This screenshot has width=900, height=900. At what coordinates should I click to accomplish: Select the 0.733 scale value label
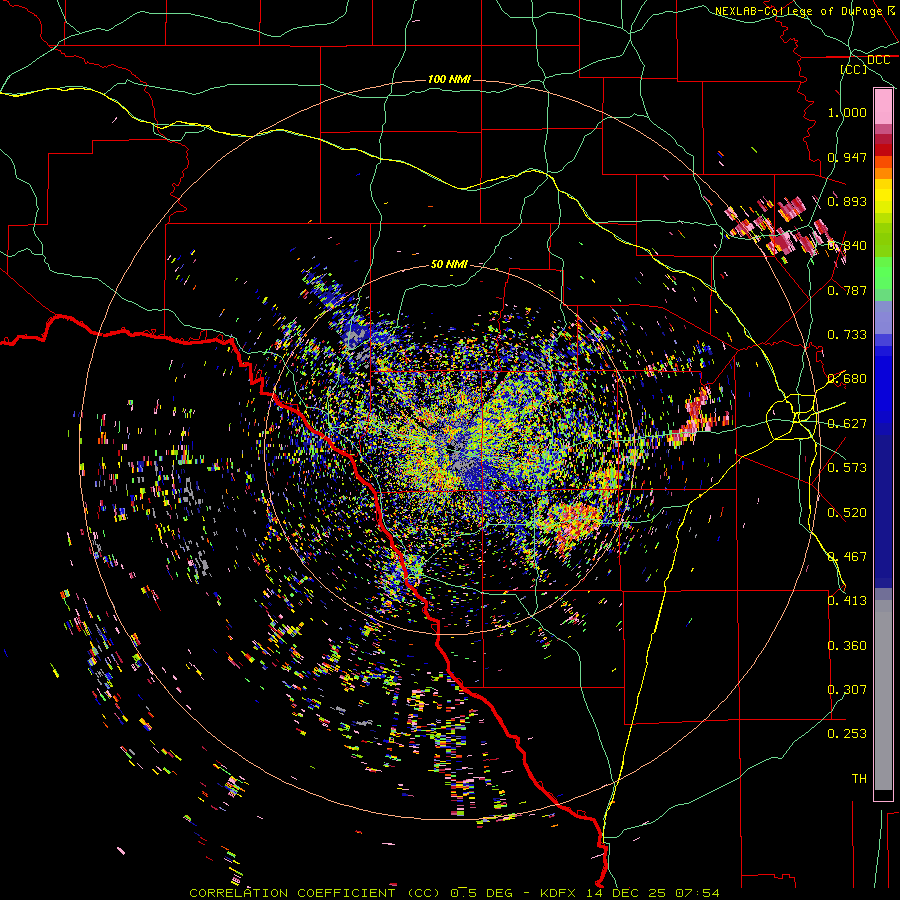[x=847, y=335]
